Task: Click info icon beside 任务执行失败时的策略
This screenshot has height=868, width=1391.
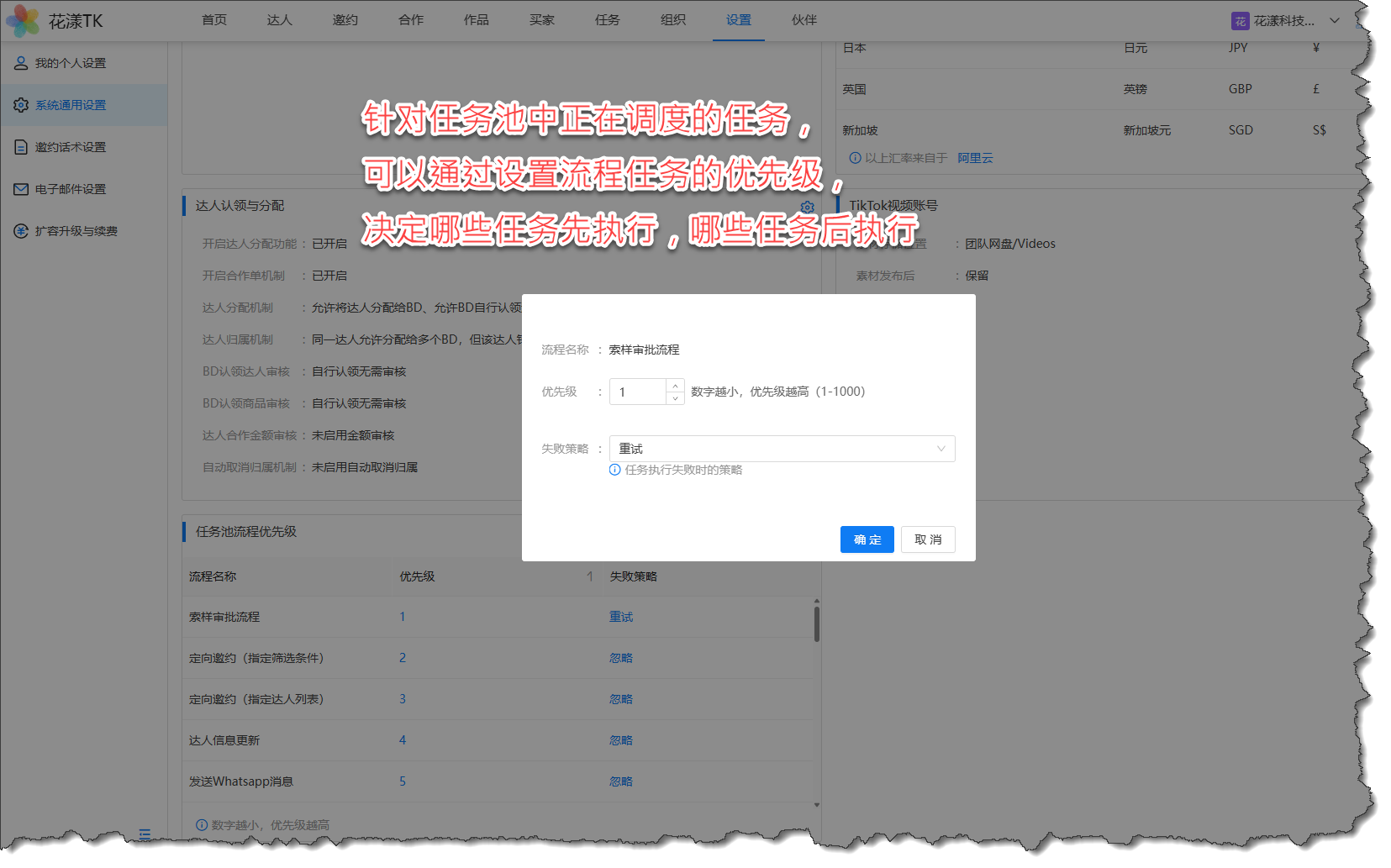Action: pyautogui.click(x=615, y=470)
